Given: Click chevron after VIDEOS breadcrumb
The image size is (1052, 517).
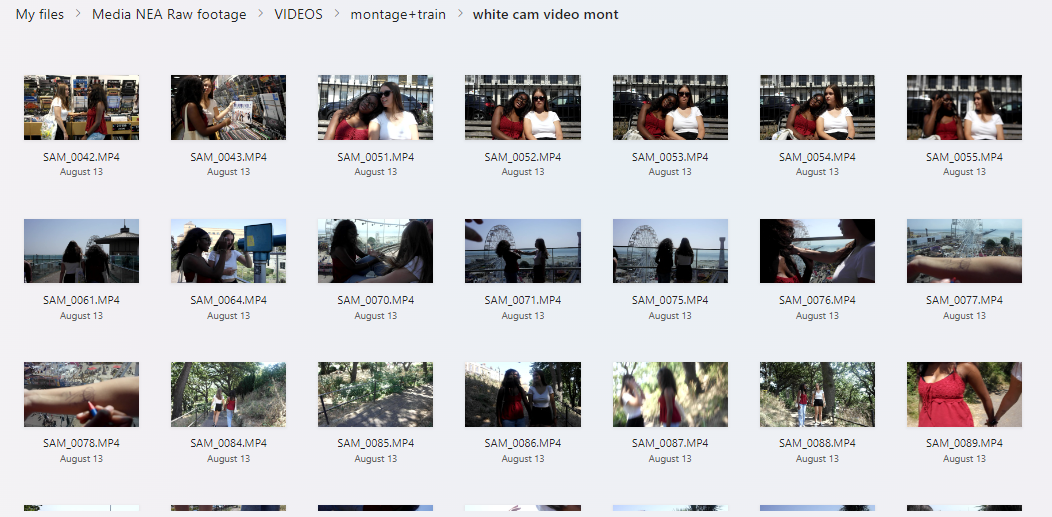Looking at the screenshot, I should pyautogui.click(x=336, y=14).
